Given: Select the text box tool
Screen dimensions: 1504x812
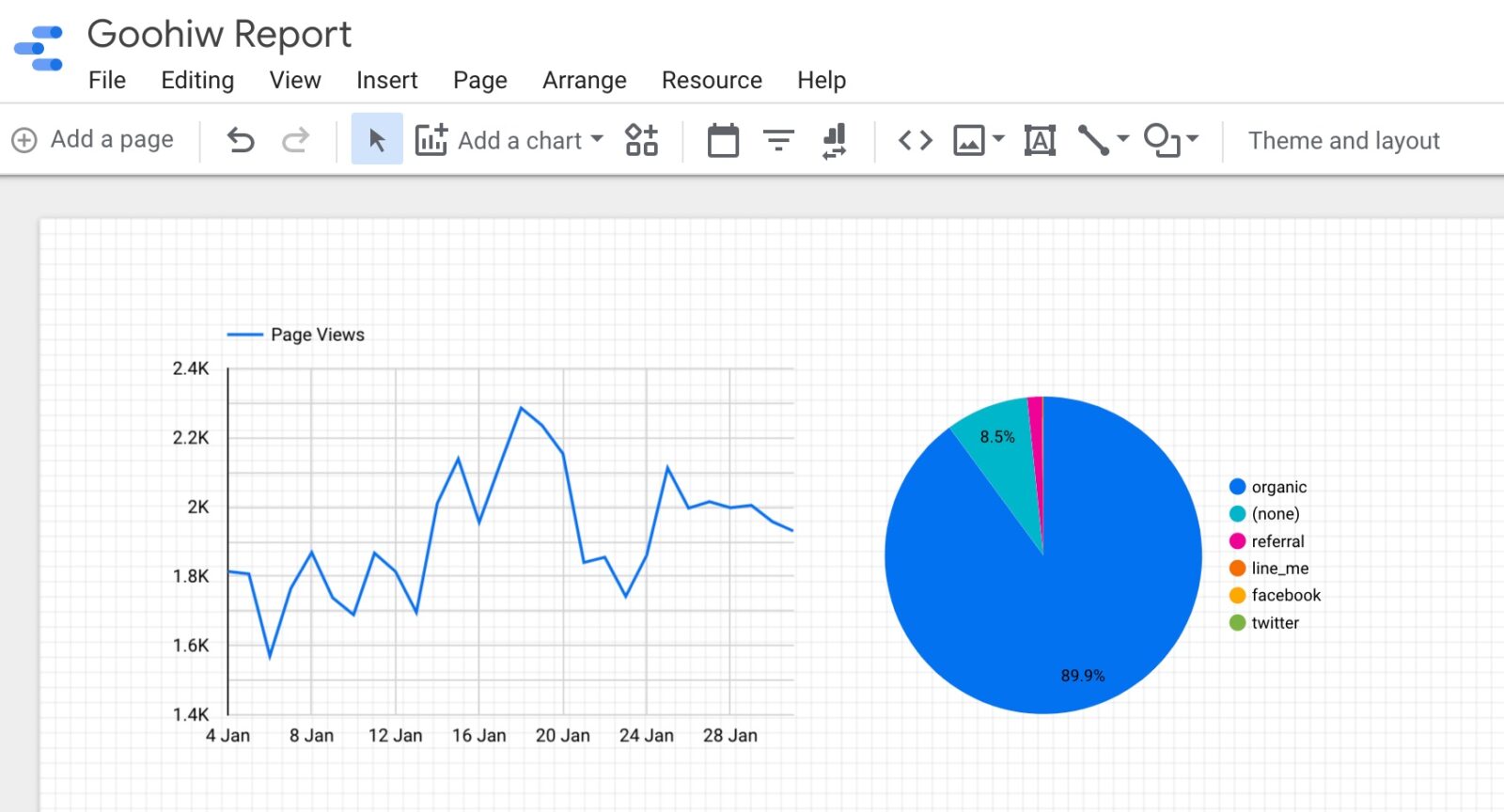Looking at the screenshot, I should tap(1040, 140).
